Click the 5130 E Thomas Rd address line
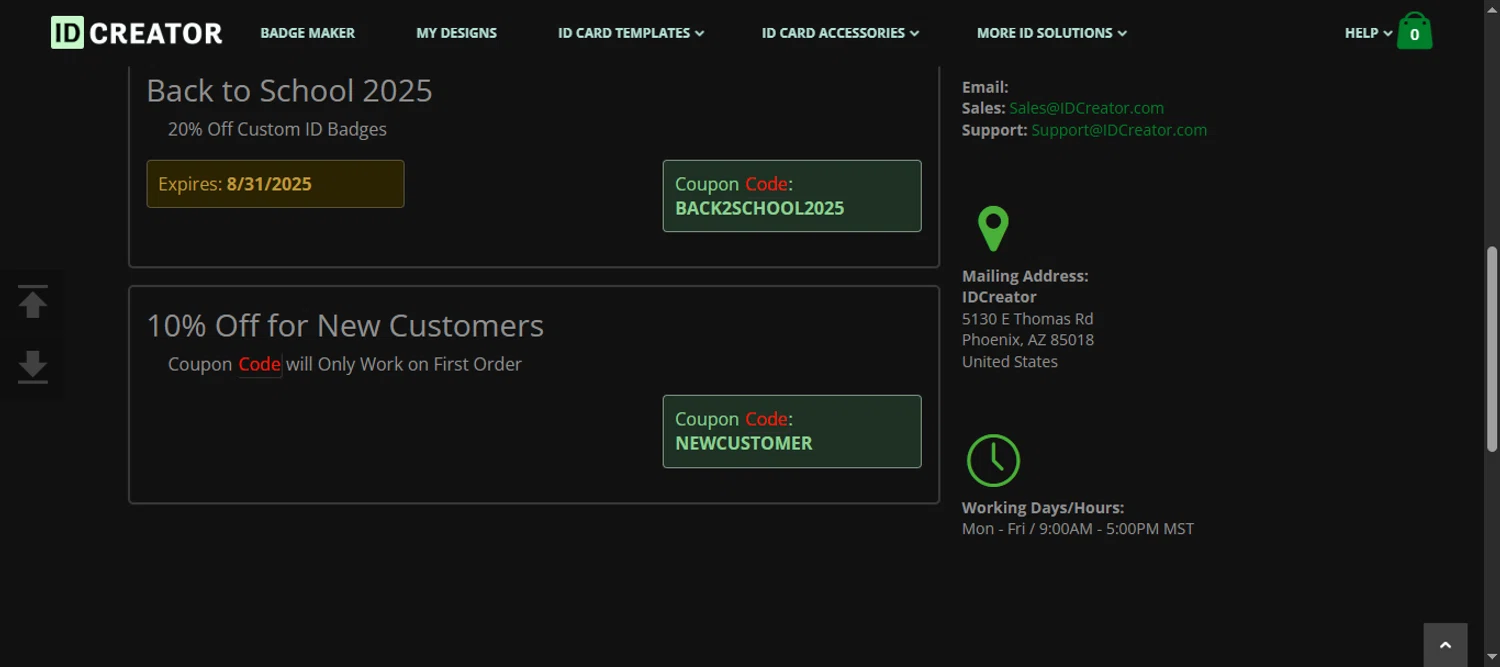This screenshot has width=1500, height=667. pos(1027,319)
